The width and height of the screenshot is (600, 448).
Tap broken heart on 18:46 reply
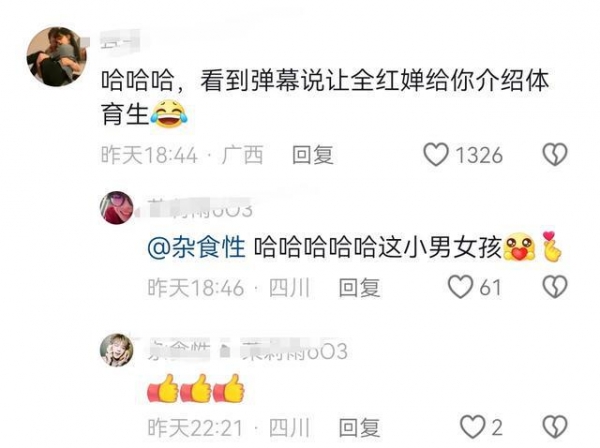tap(555, 287)
